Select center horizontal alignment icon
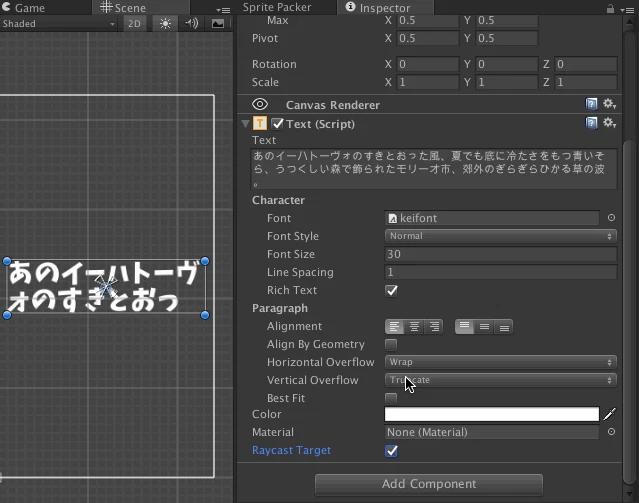 click(414, 327)
